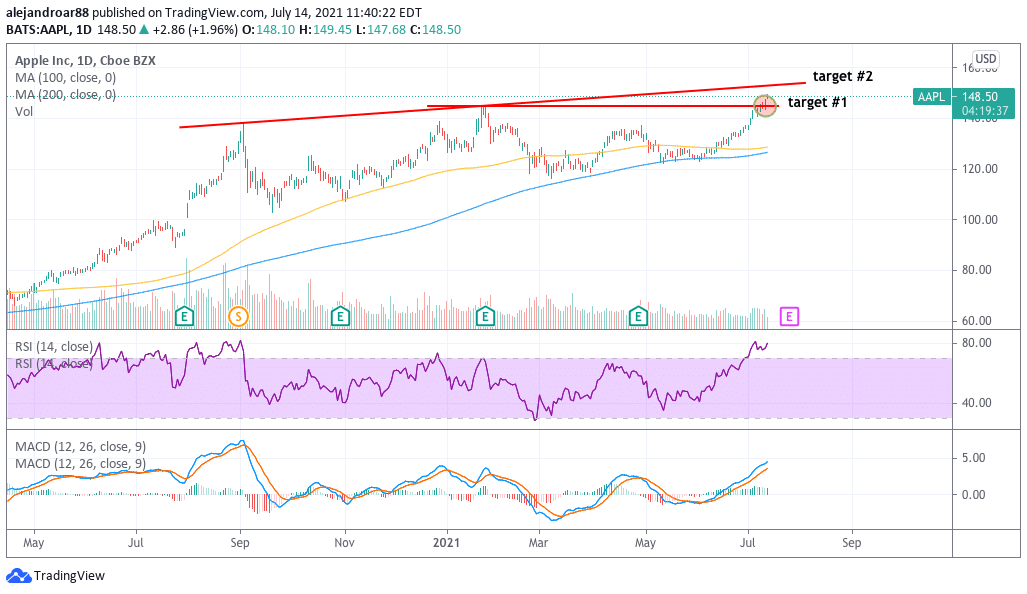Click the TradingView logo icon
The height and width of the screenshot is (594, 1027).
point(18,576)
